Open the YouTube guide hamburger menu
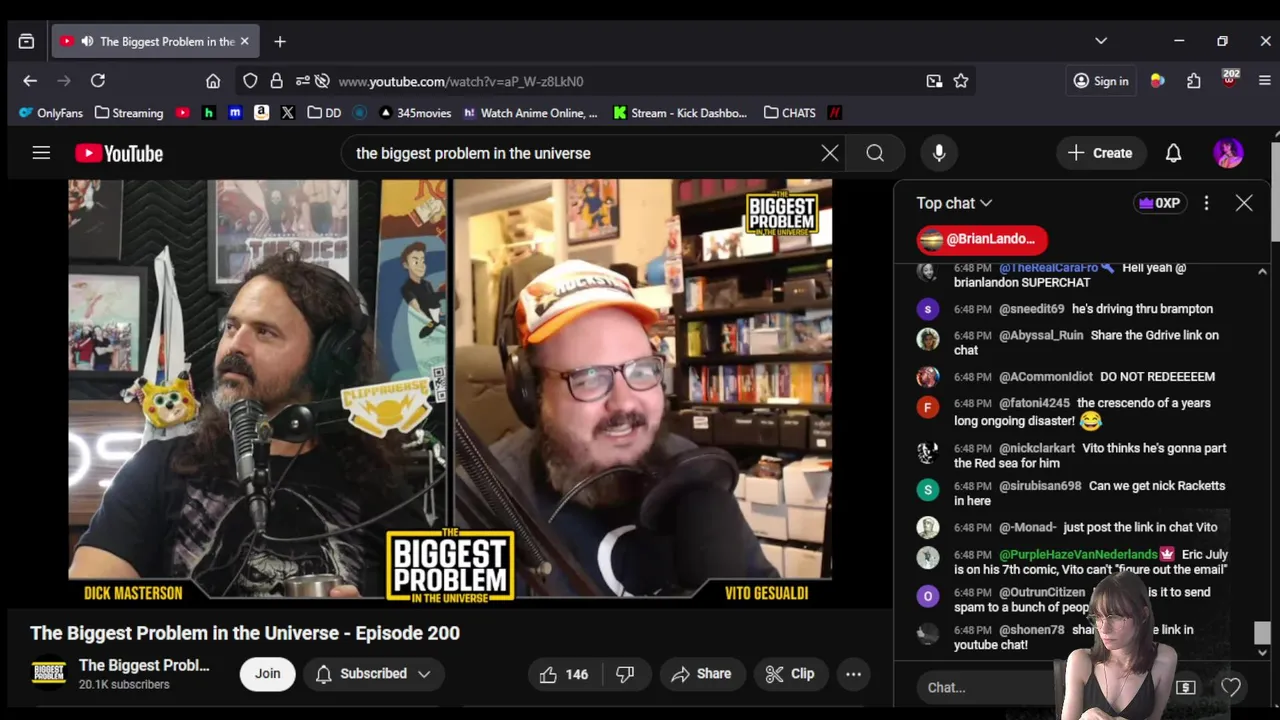Viewport: 1280px width, 720px height. [41, 153]
